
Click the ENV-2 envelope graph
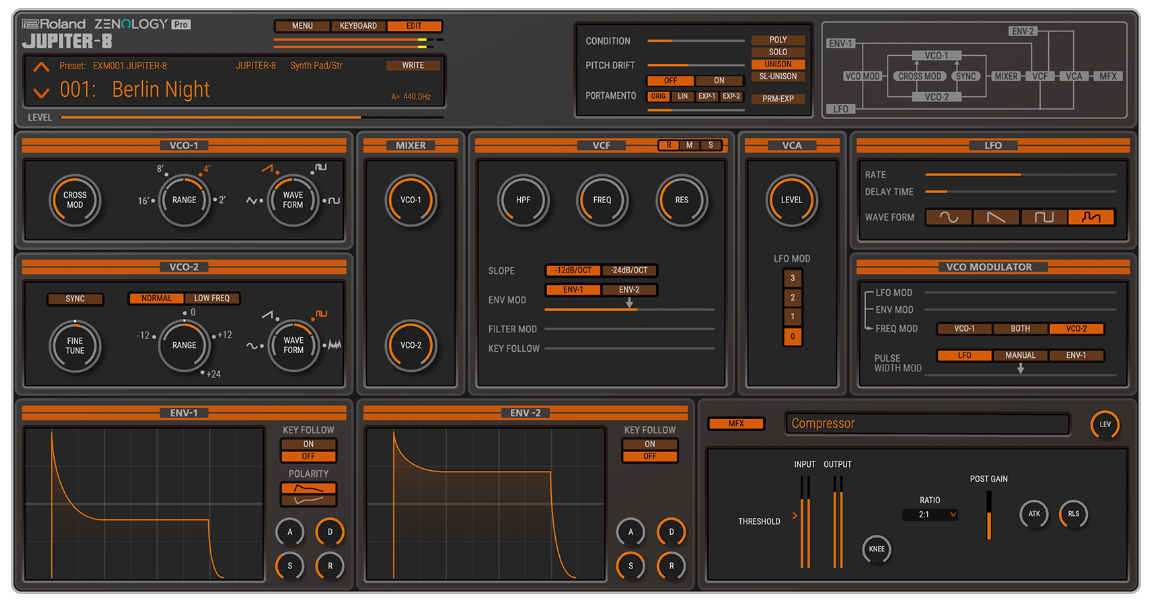[x=485, y=504]
